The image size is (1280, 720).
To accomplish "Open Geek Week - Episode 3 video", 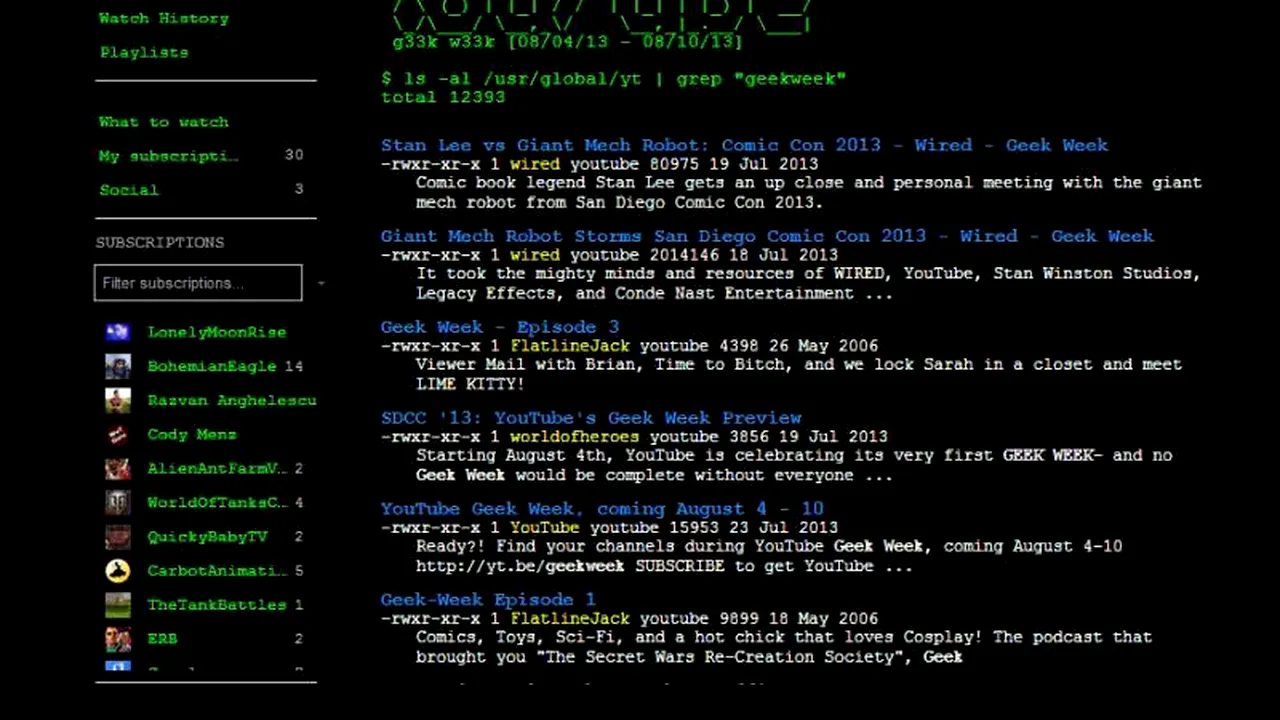I will (500, 327).
